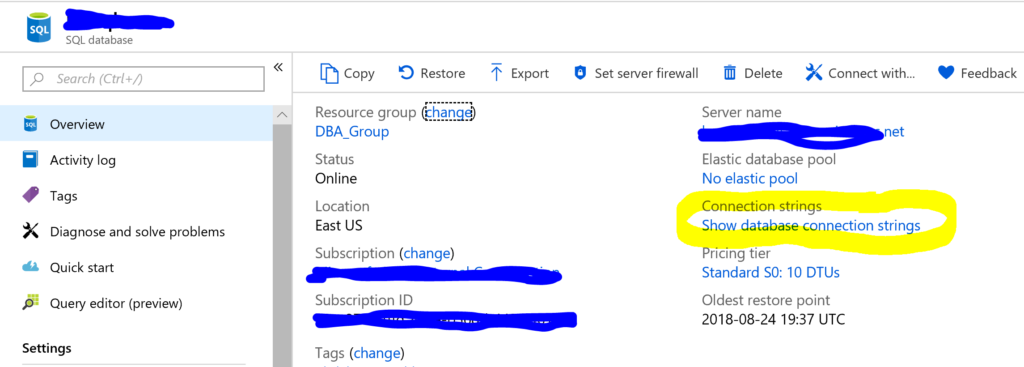Click the Settings section heading
This screenshot has width=1024, height=367.
tap(47, 348)
